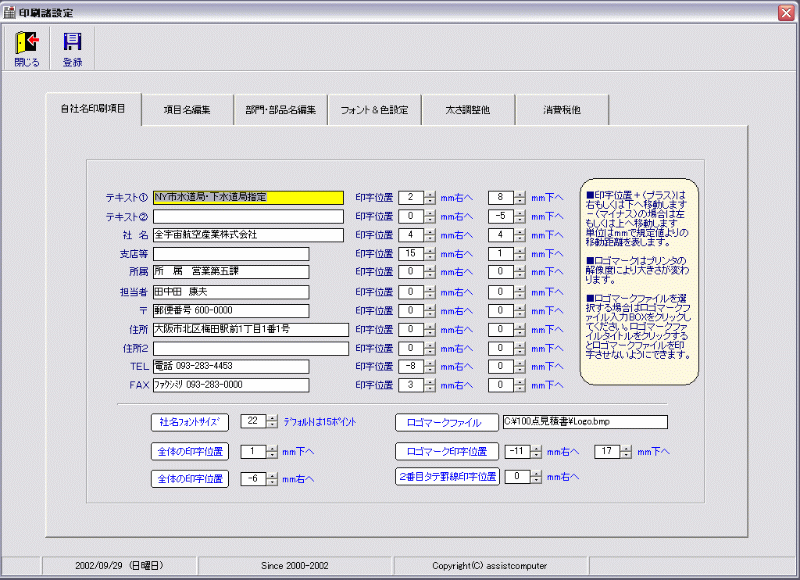This screenshot has height=580, width=800.
Task: Close the 印刷諸設定 window with X
Action: [x=786, y=12]
